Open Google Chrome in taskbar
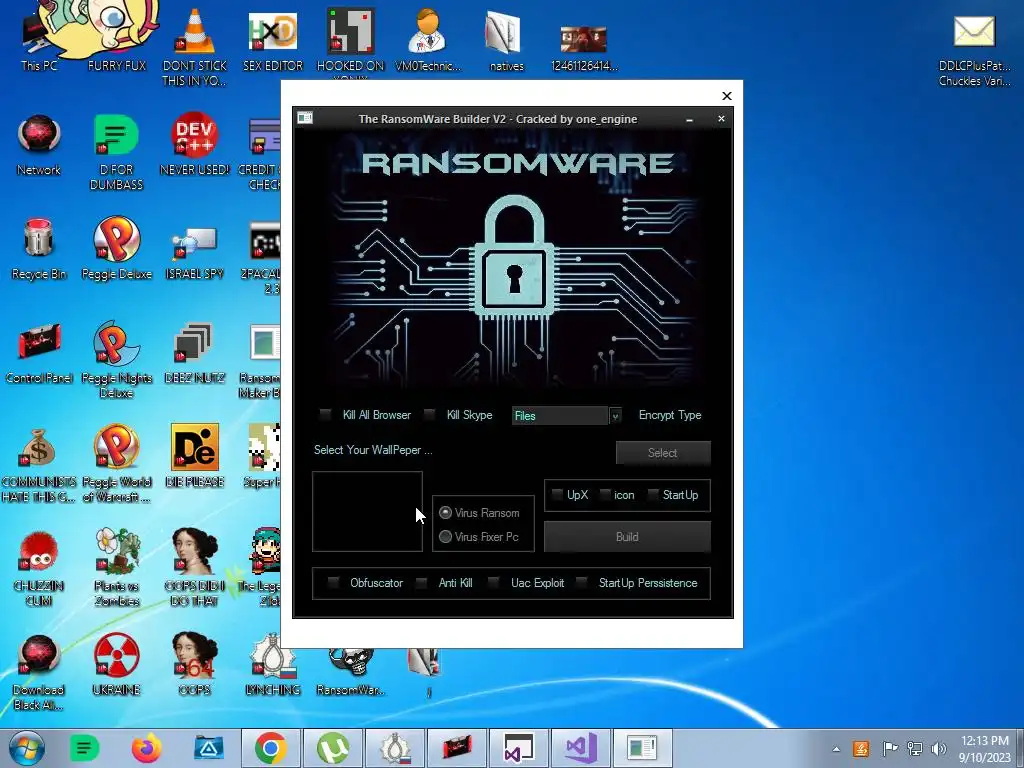Image resolution: width=1024 pixels, height=768 pixels. (x=271, y=748)
